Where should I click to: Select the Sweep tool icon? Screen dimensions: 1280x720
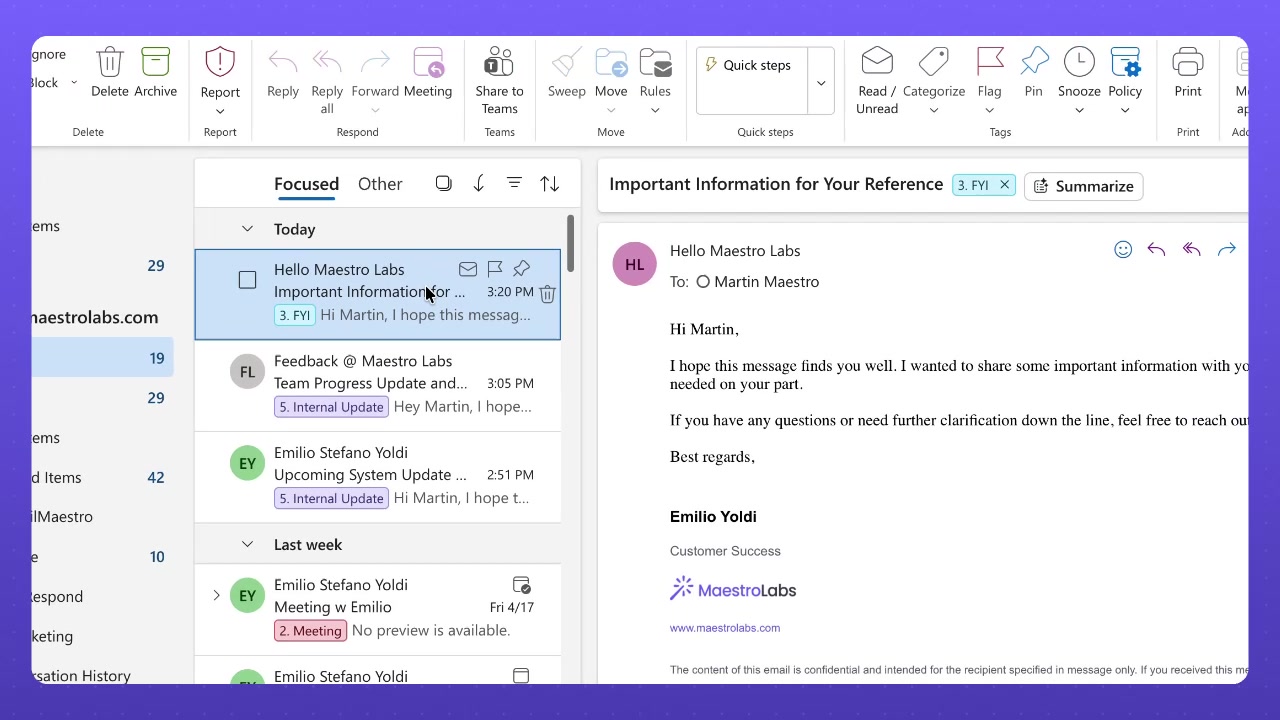coord(566,62)
